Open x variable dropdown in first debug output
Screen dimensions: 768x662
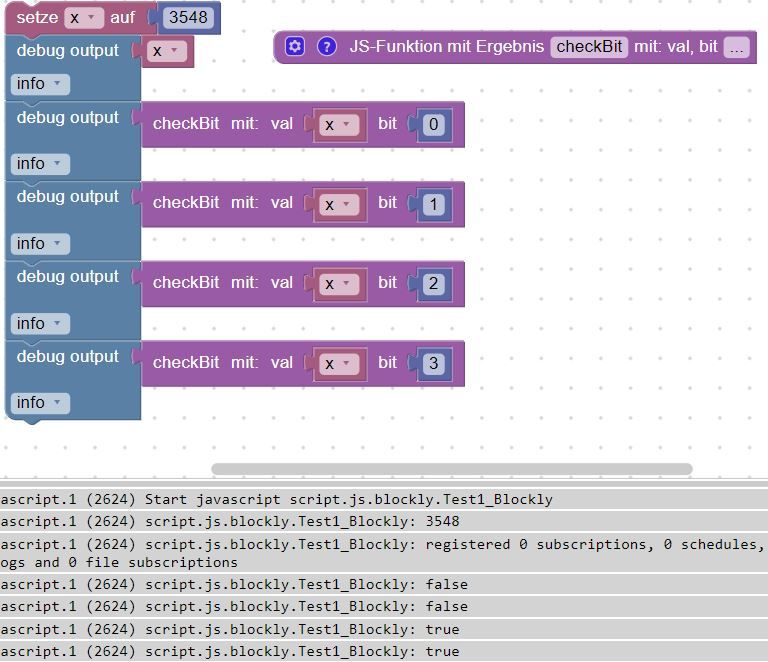point(167,51)
